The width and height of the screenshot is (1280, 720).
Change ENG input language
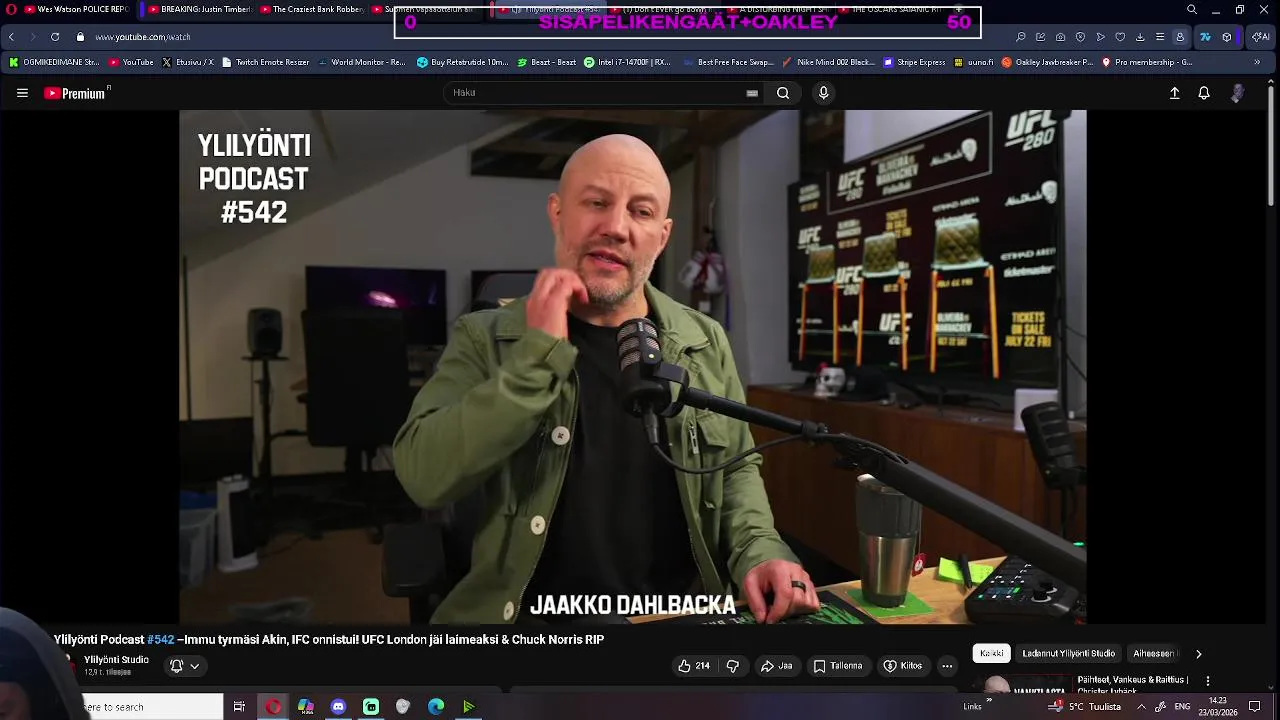point(1182,707)
